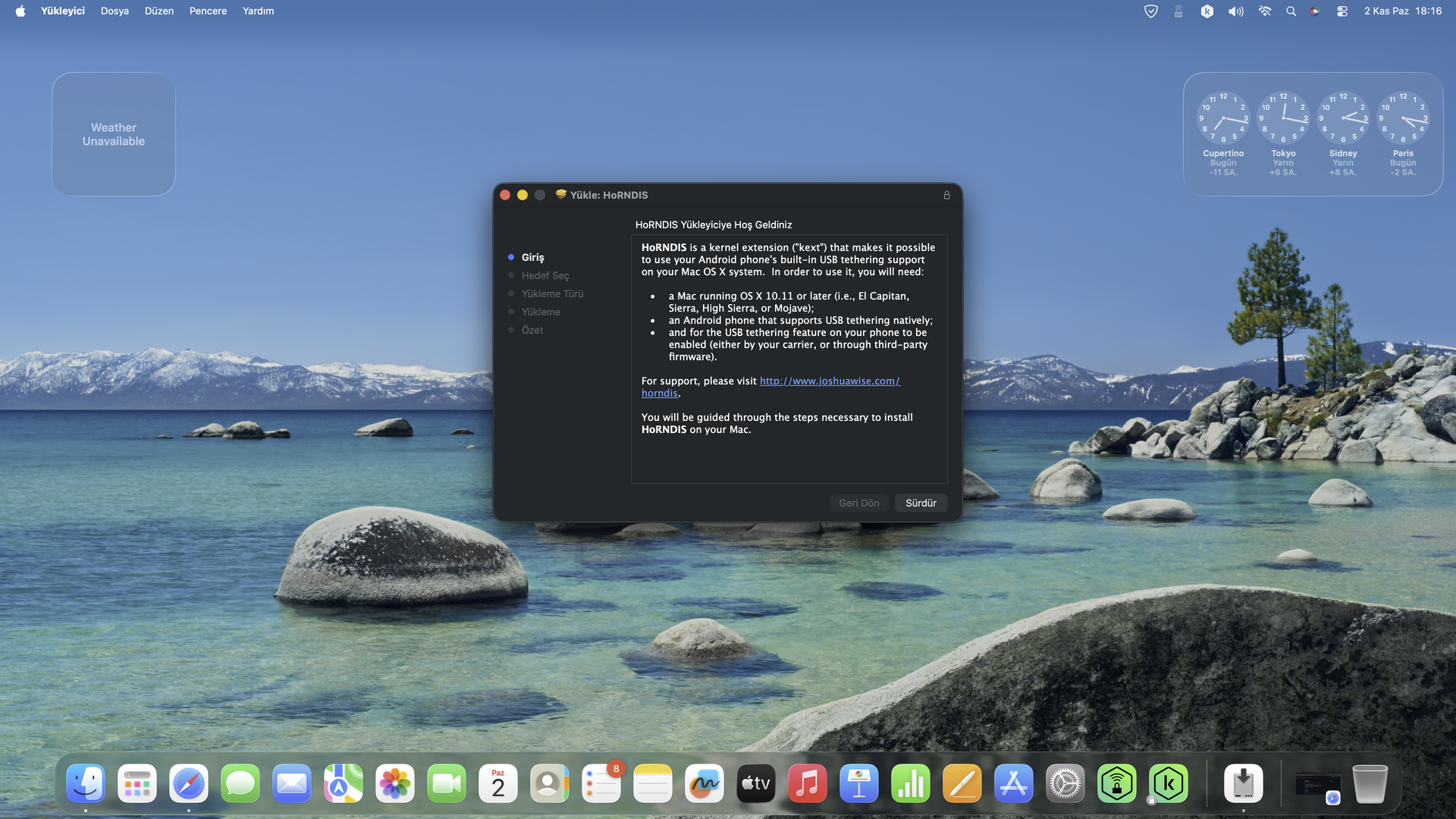1456x819 pixels.
Task: Open the Trash in the Dock
Action: pos(1370,783)
